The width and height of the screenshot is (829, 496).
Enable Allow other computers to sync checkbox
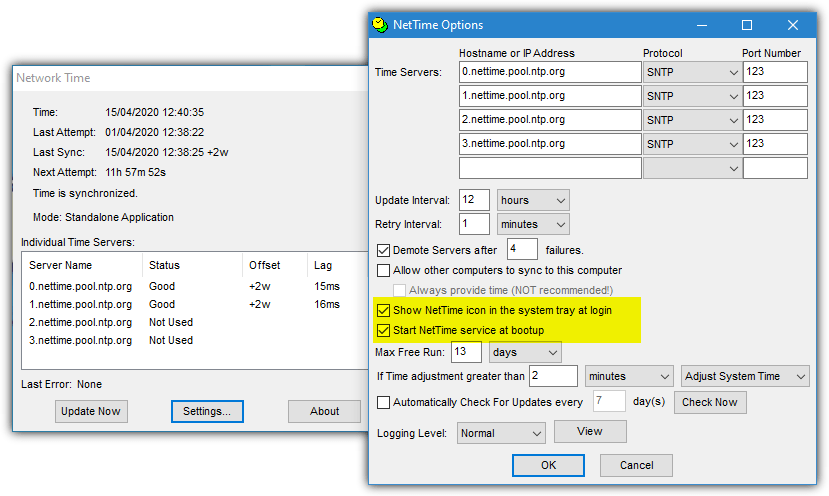tap(383, 270)
